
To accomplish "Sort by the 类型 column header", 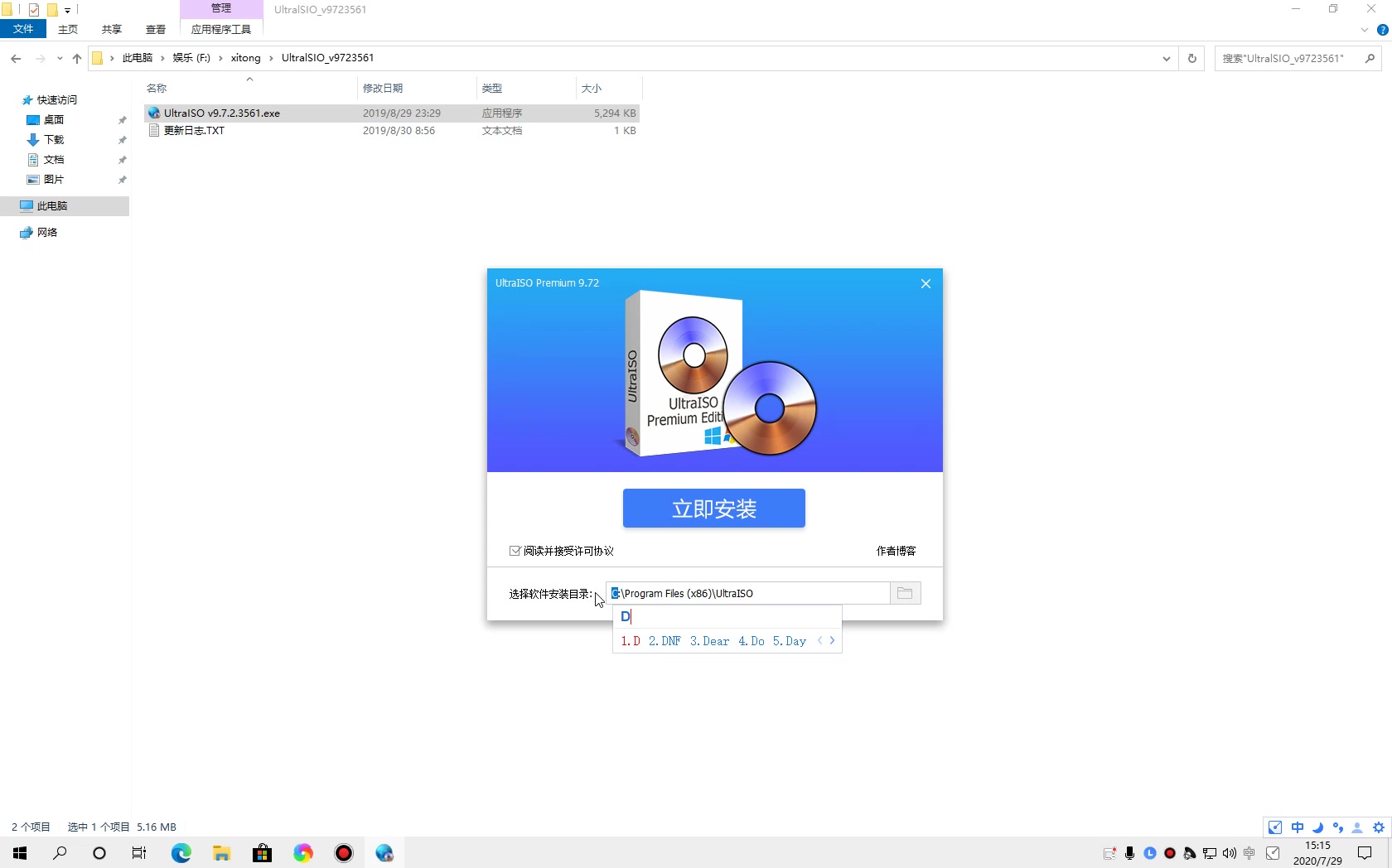I will 526,88.
